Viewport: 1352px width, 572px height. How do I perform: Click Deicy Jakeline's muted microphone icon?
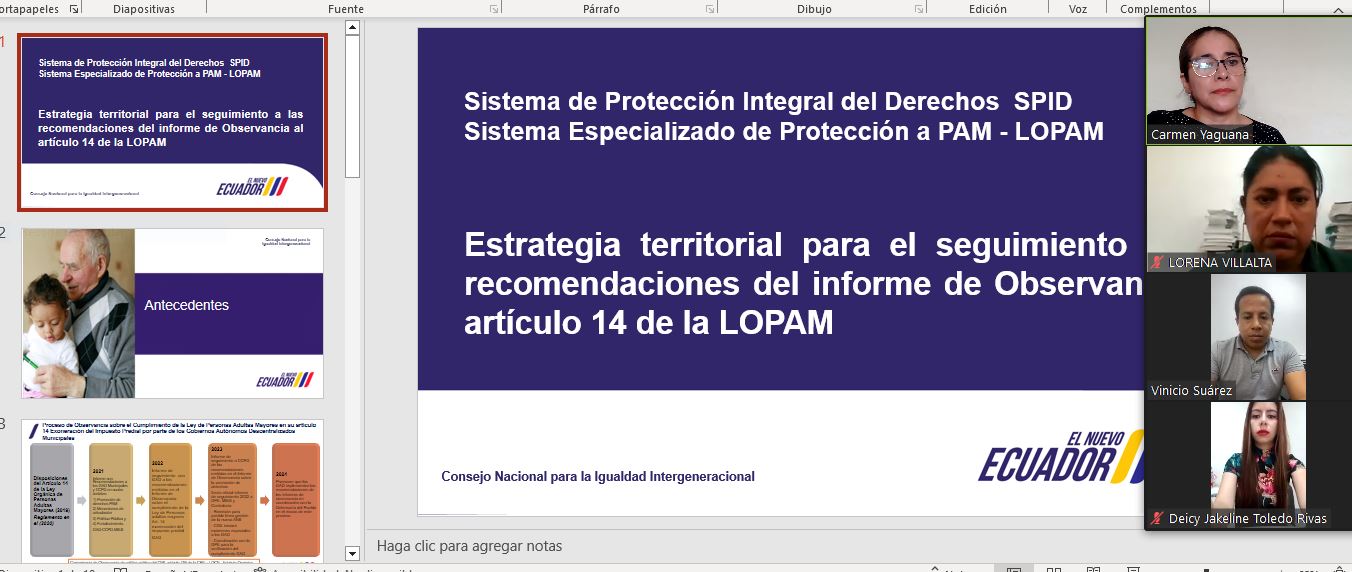tap(1157, 518)
